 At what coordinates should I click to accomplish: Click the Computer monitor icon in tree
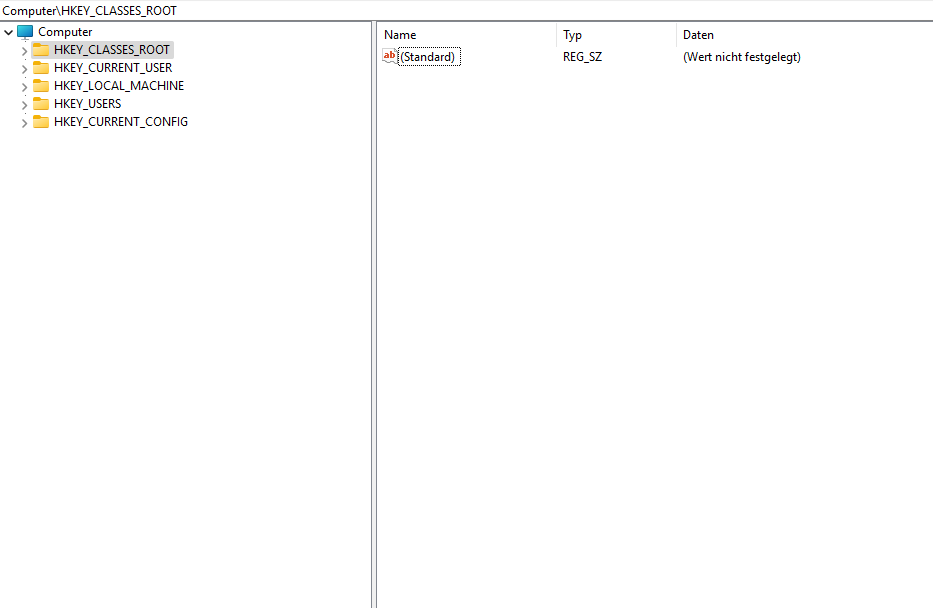point(25,32)
